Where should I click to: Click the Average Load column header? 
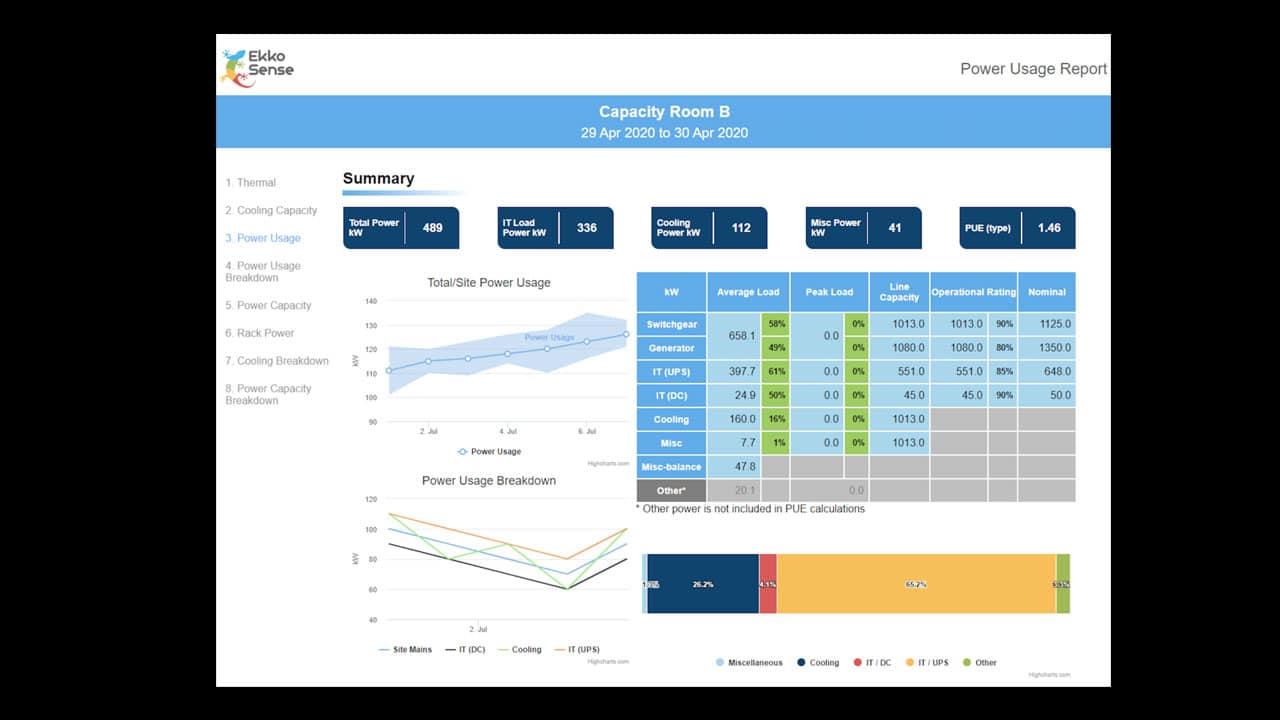748,292
